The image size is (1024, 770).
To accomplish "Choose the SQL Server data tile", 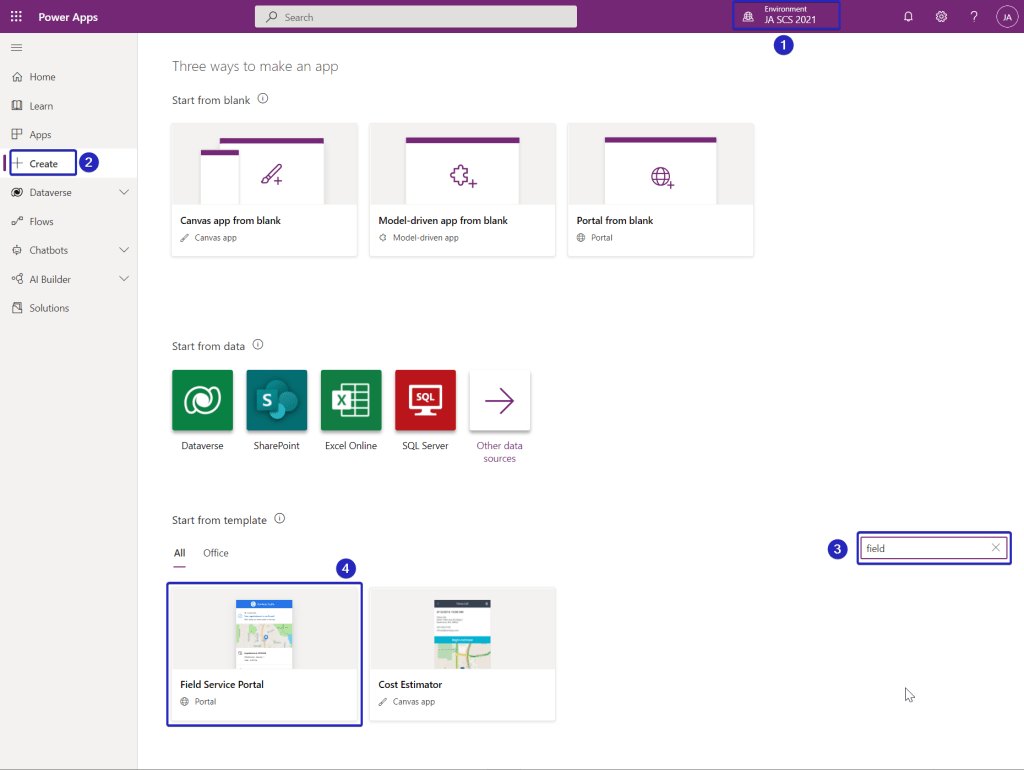I will (425, 400).
